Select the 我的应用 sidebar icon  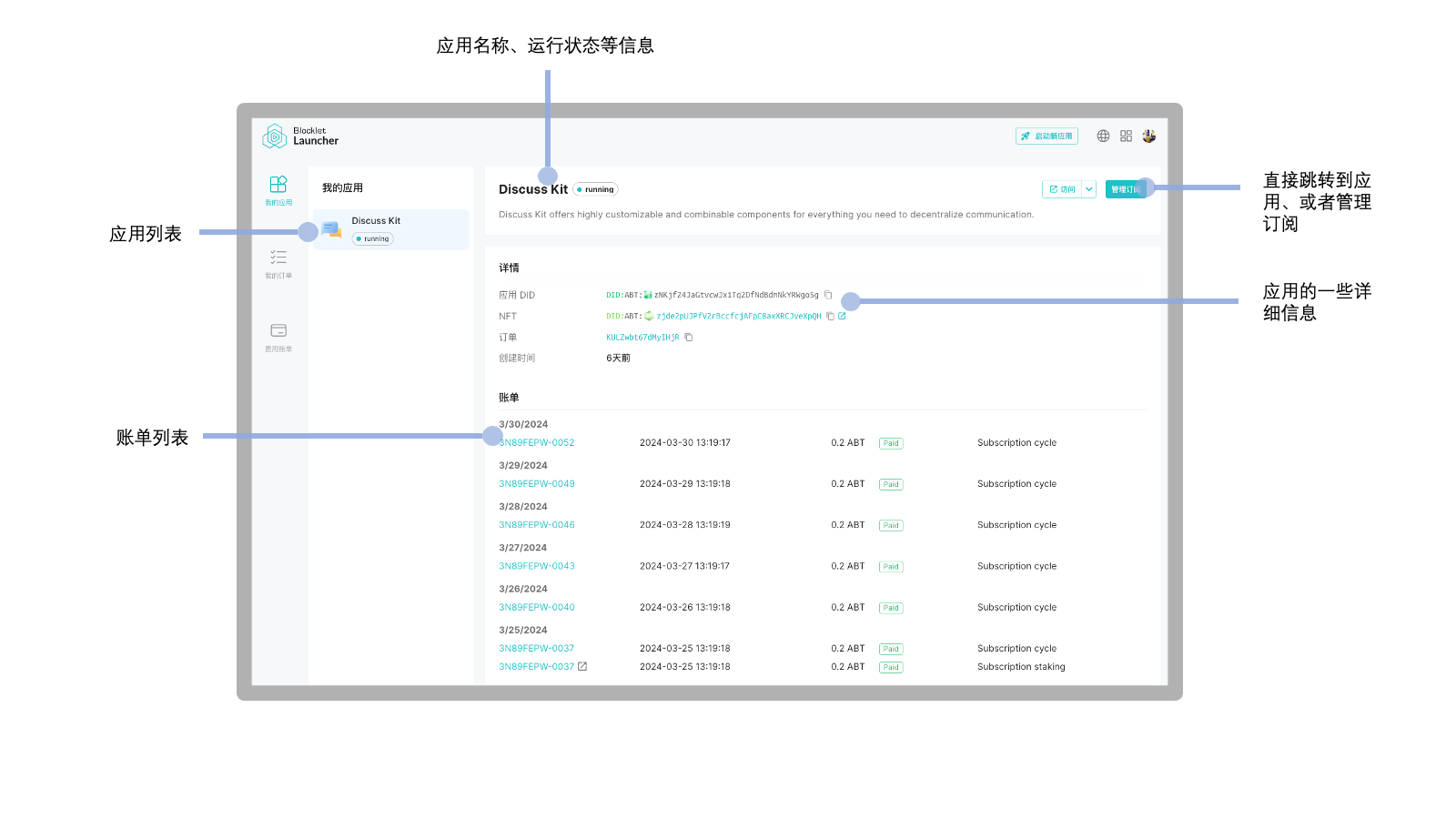pyautogui.click(x=278, y=188)
